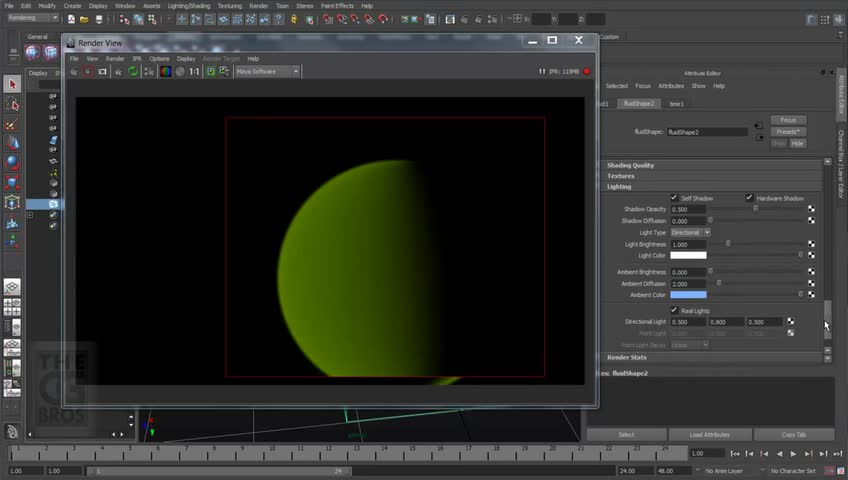Screen dimensions: 848x480
Task: Open the IPR menu in Render View
Action: coord(137,59)
